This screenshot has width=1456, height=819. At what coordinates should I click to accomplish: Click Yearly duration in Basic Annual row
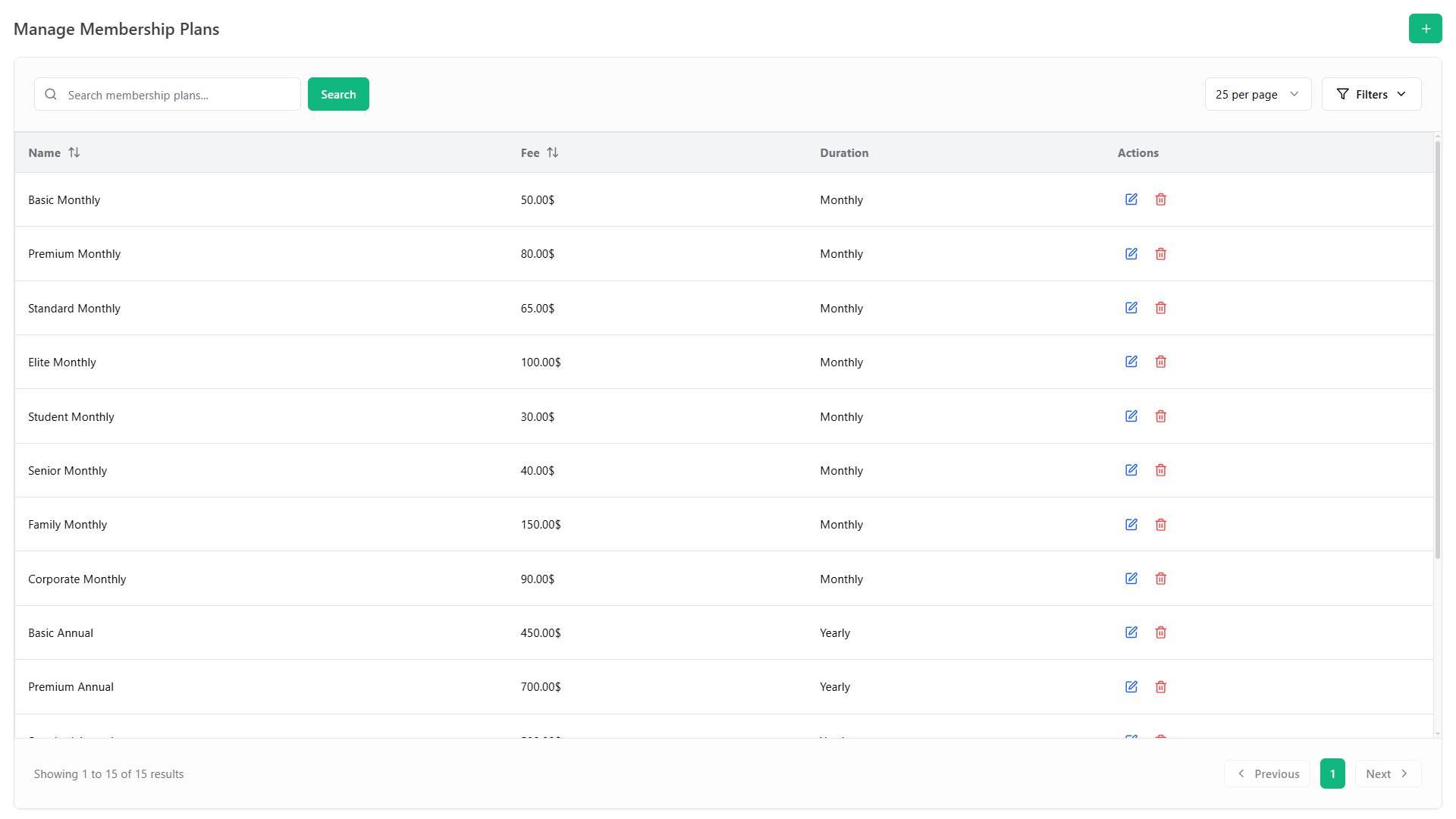point(835,633)
